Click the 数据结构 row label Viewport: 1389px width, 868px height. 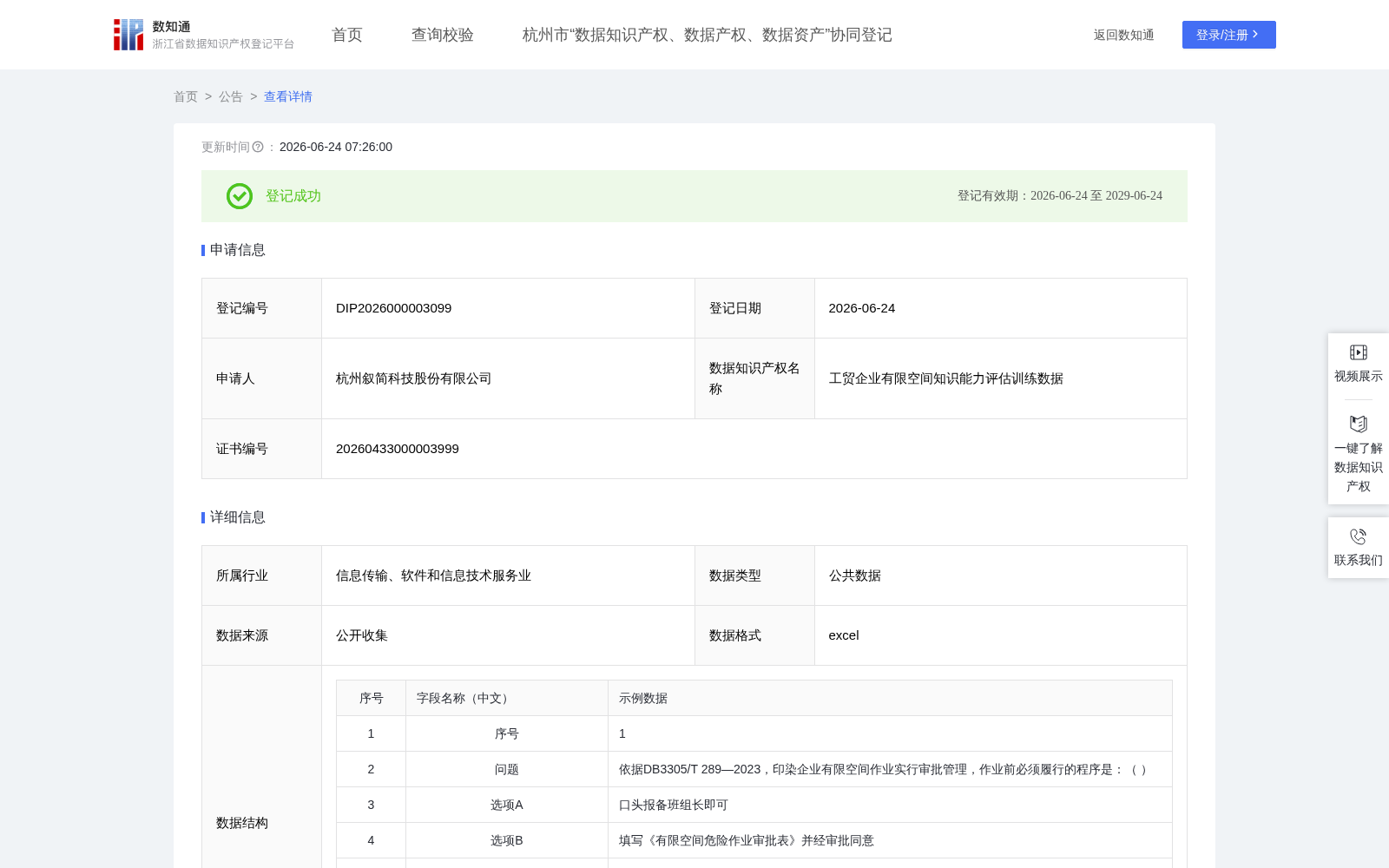242,823
